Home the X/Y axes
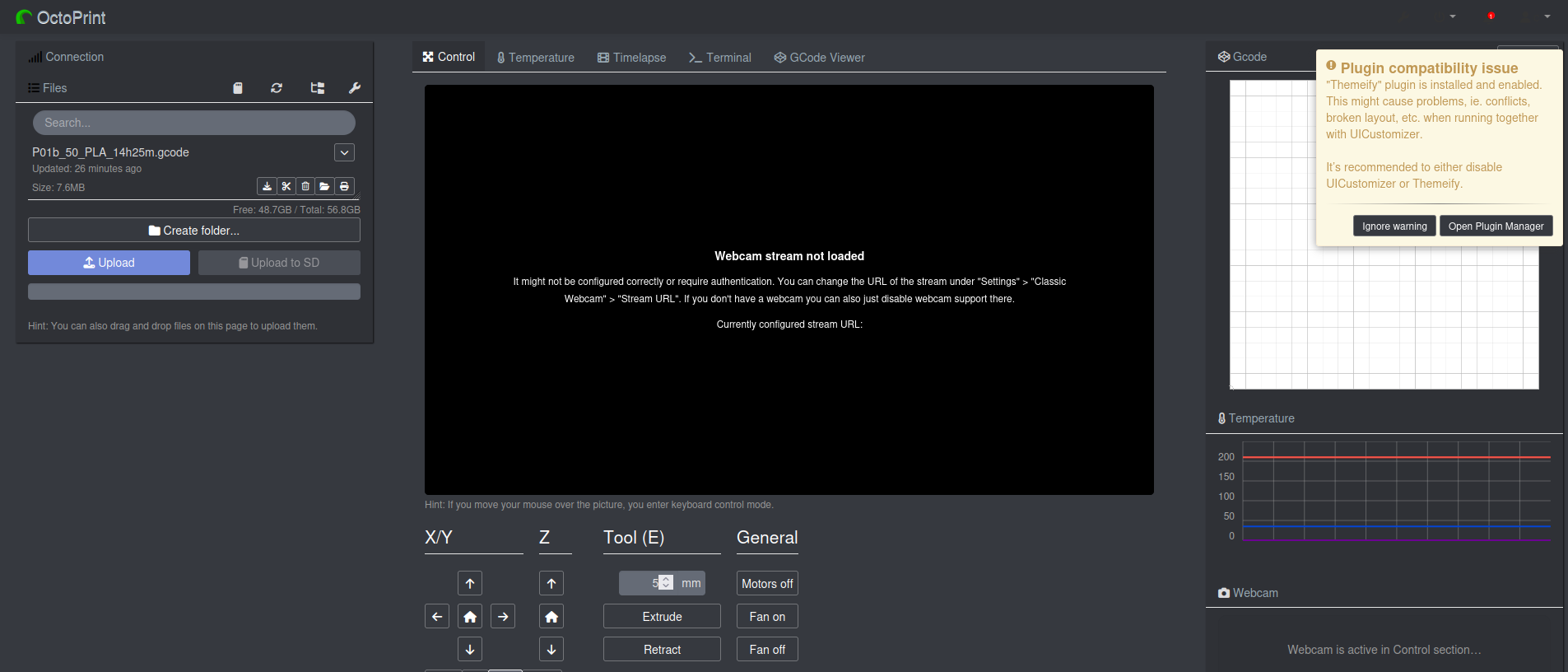The height and width of the screenshot is (672, 1568). (470, 616)
